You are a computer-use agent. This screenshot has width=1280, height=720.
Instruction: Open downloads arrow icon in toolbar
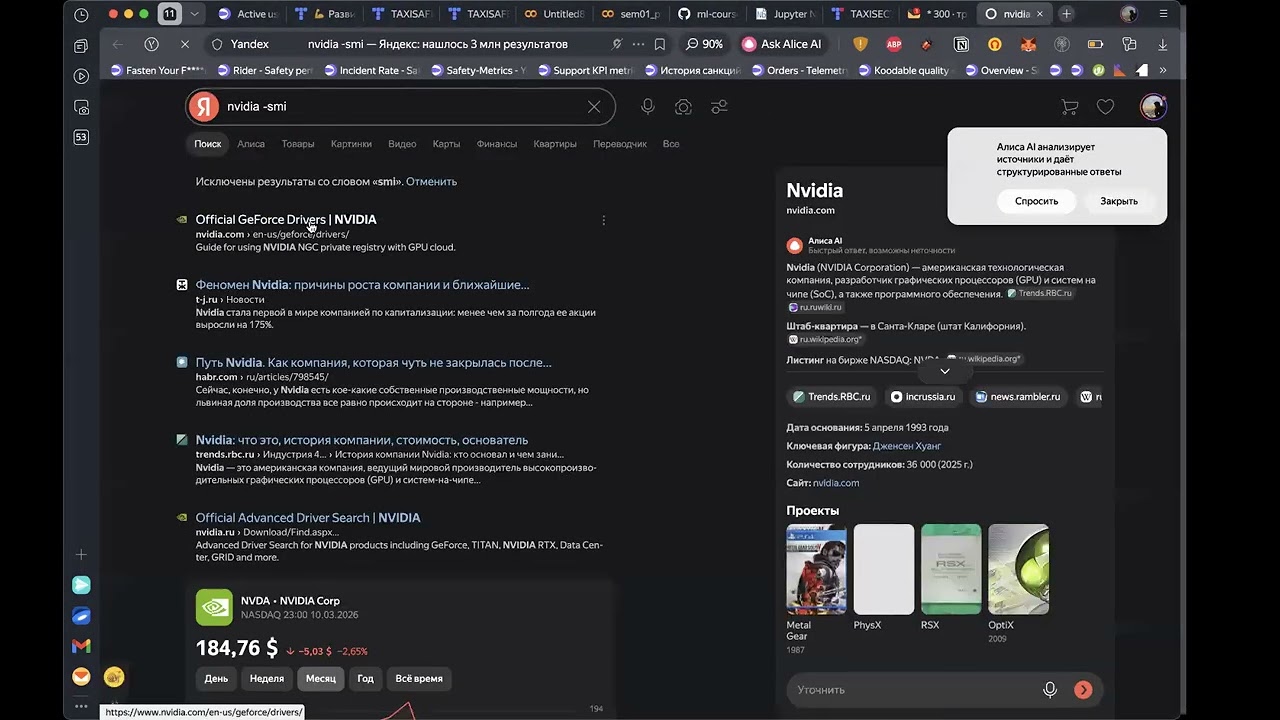1162,44
